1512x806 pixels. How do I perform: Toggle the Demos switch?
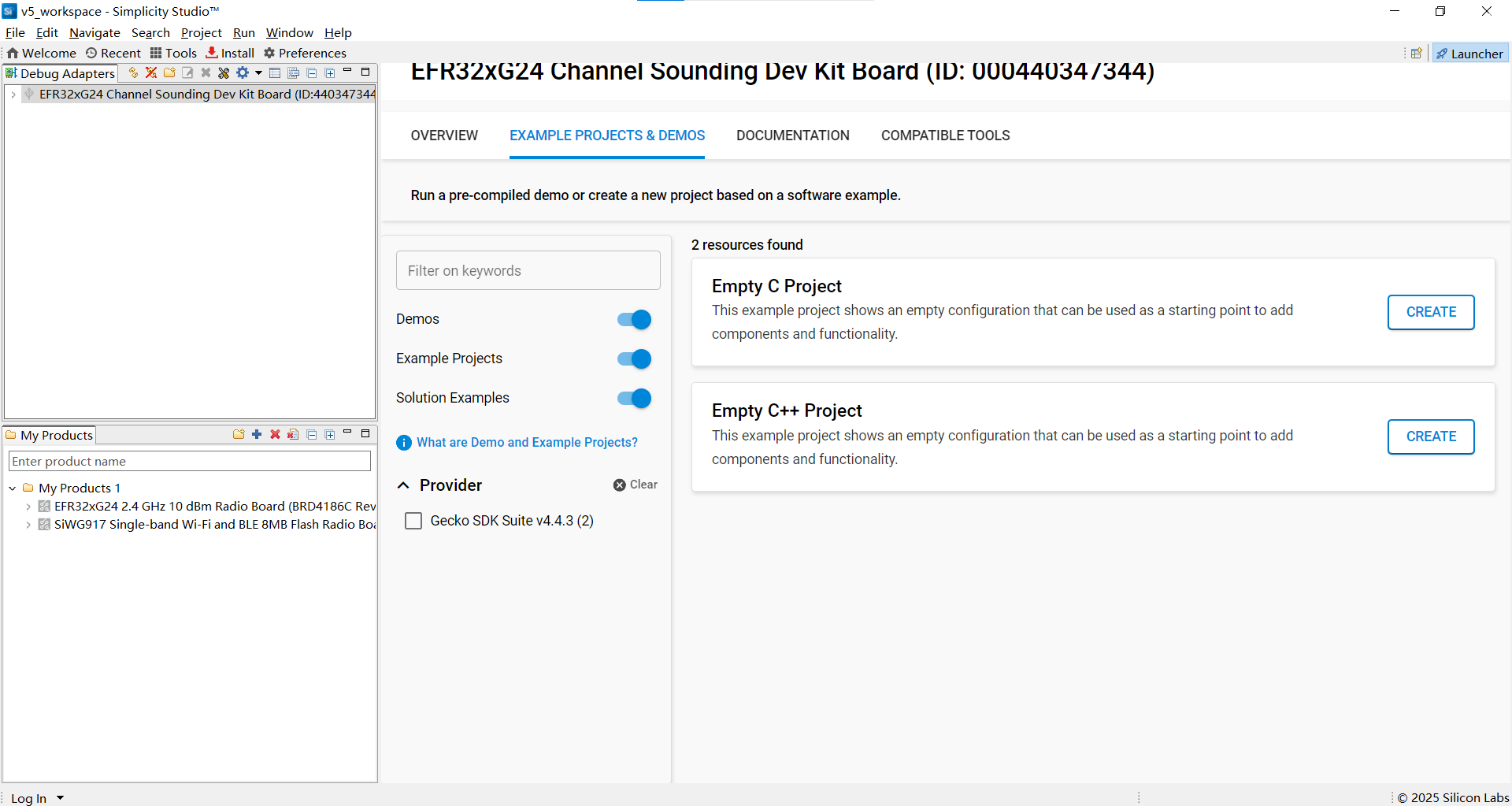(634, 319)
